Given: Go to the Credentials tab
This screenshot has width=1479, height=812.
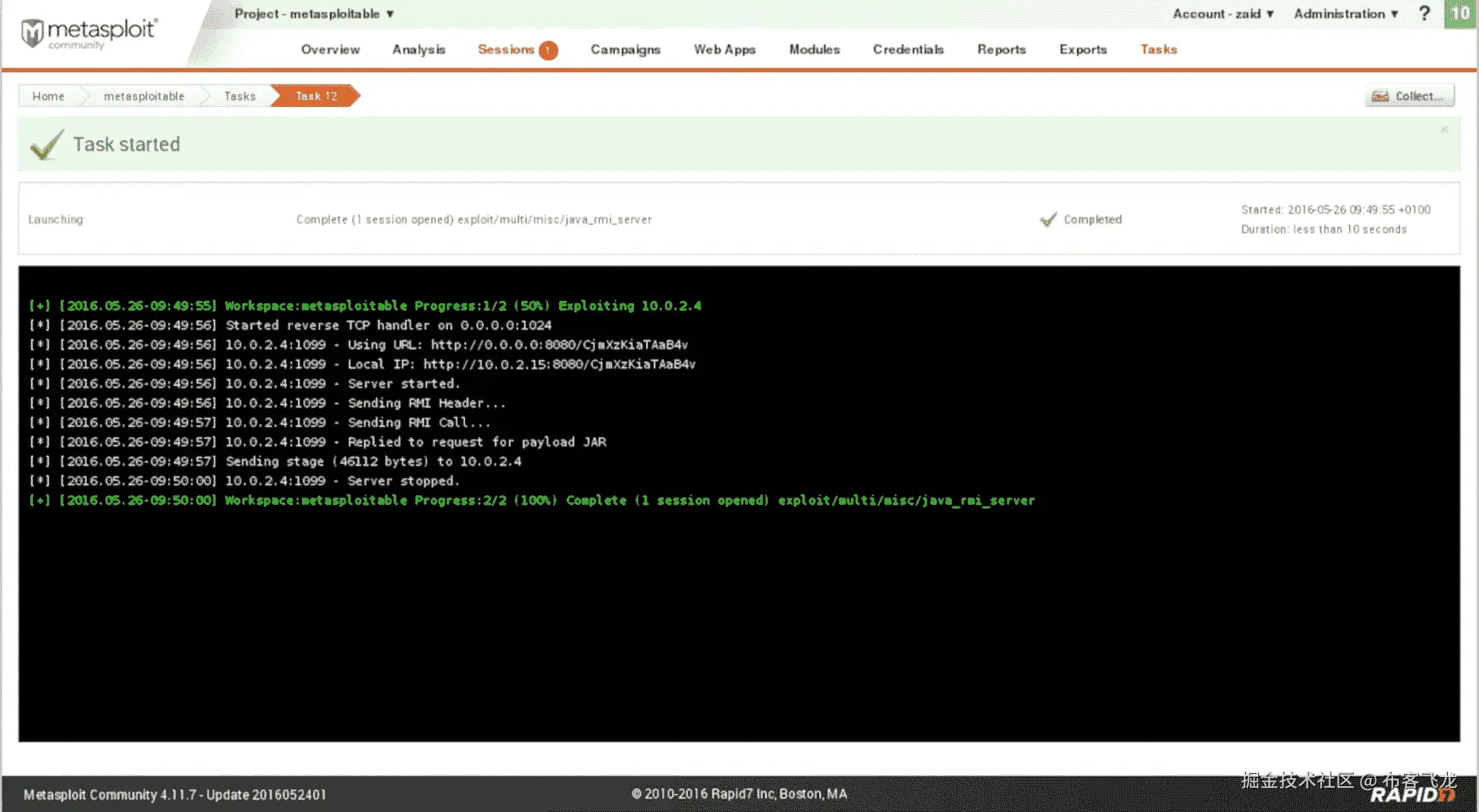Looking at the screenshot, I should [908, 49].
